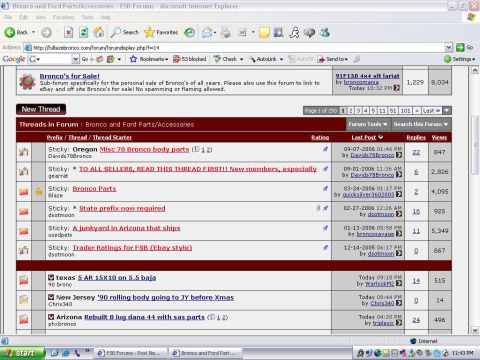The image size is (480, 360).
Task: Expand Google search box history dropdown
Action: (76, 59)
